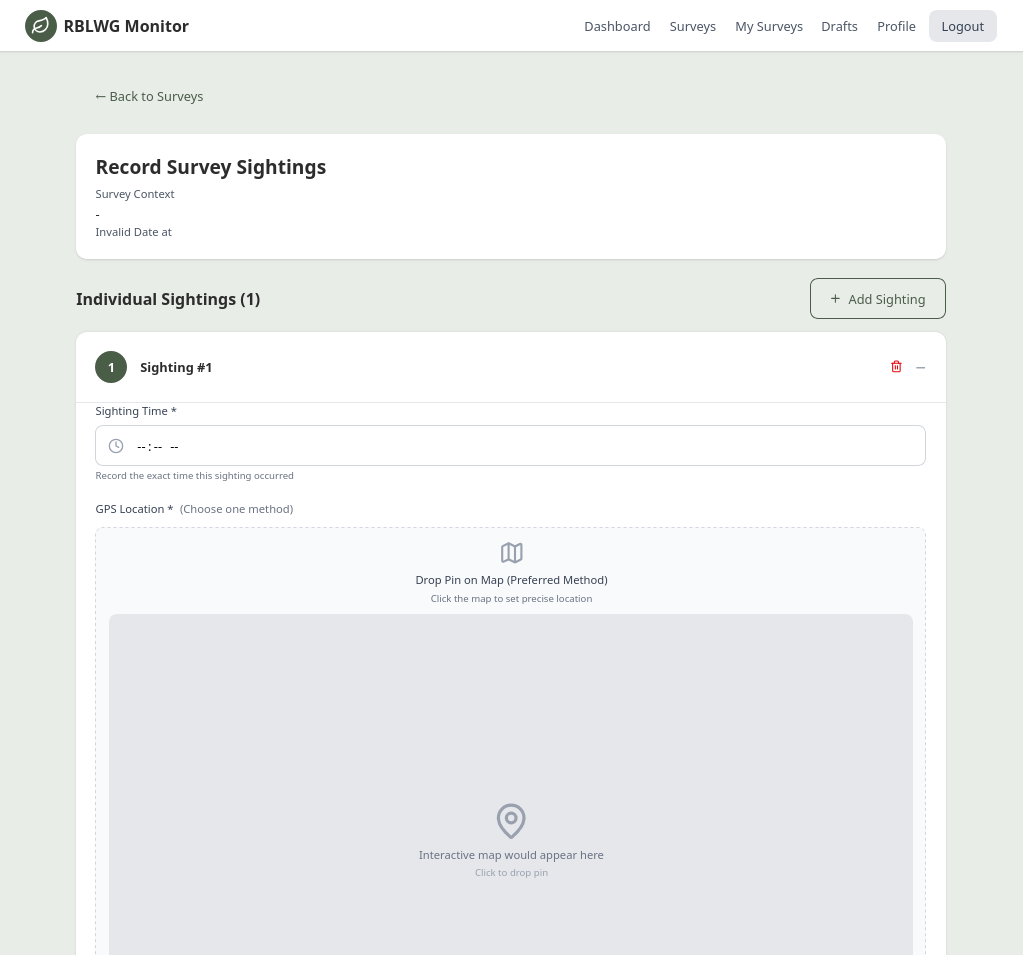Click the interactive map placeholder area
Screen dimensions: 1024x956
tap(511, 784)
